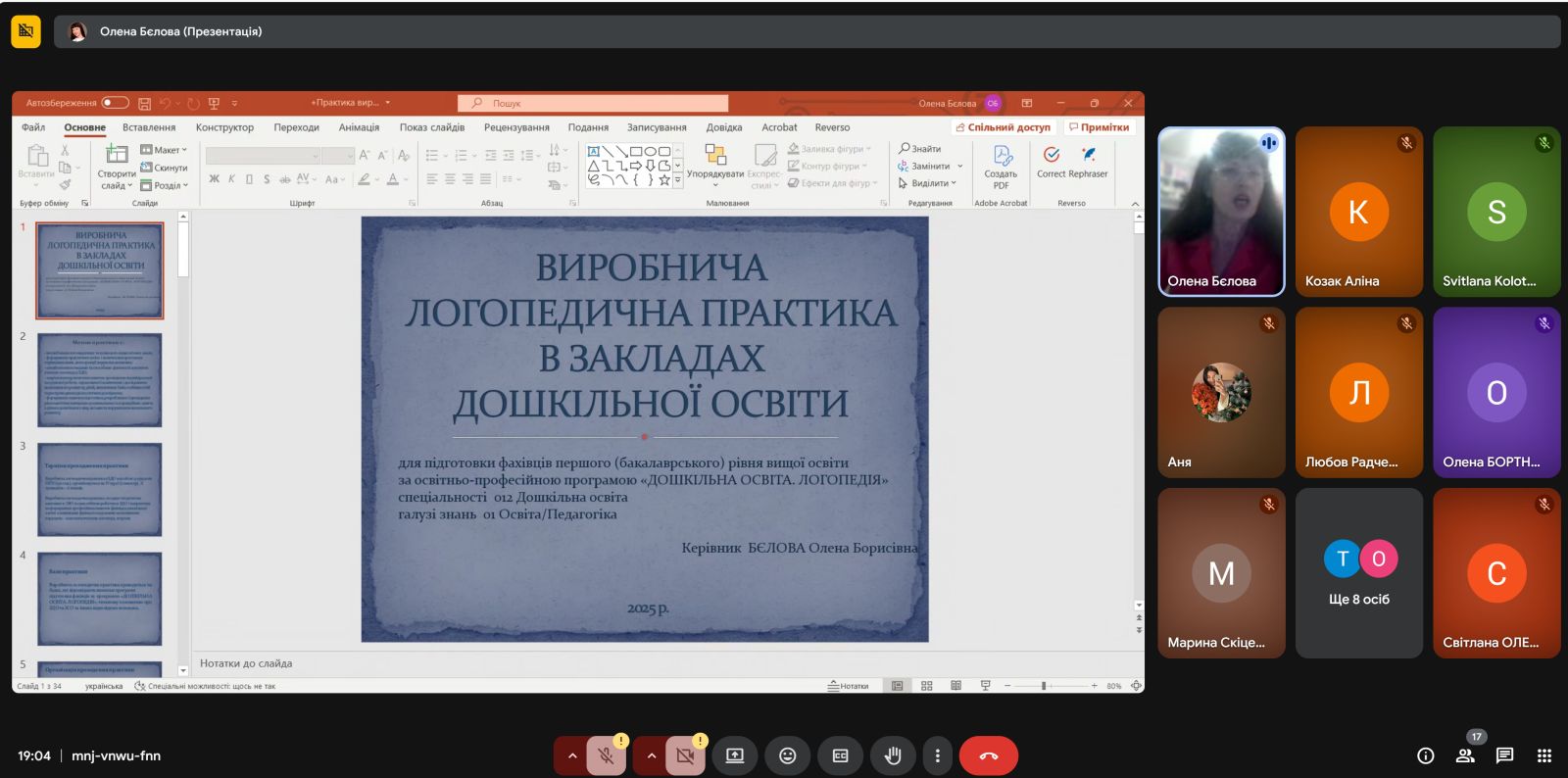The height and width of the screenshot is (778, 1568).
Task: Toggle the muted microphone button
Action: click(606, 755)
